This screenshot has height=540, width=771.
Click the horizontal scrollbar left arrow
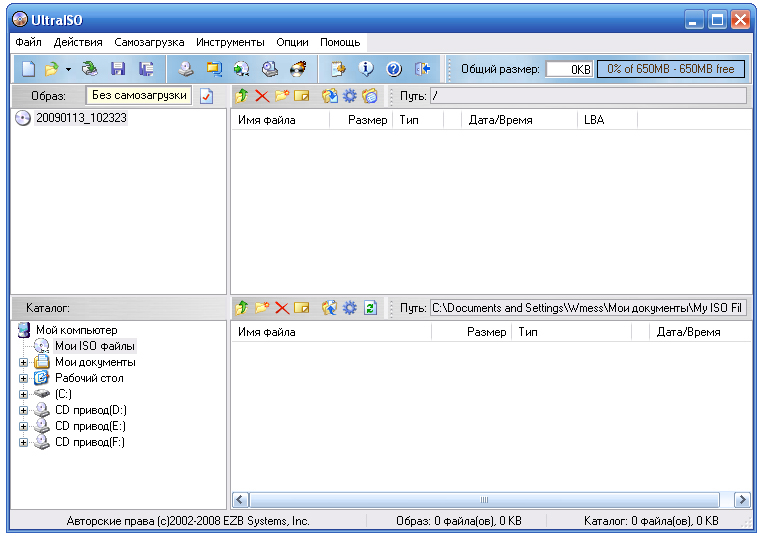(240, 500)
